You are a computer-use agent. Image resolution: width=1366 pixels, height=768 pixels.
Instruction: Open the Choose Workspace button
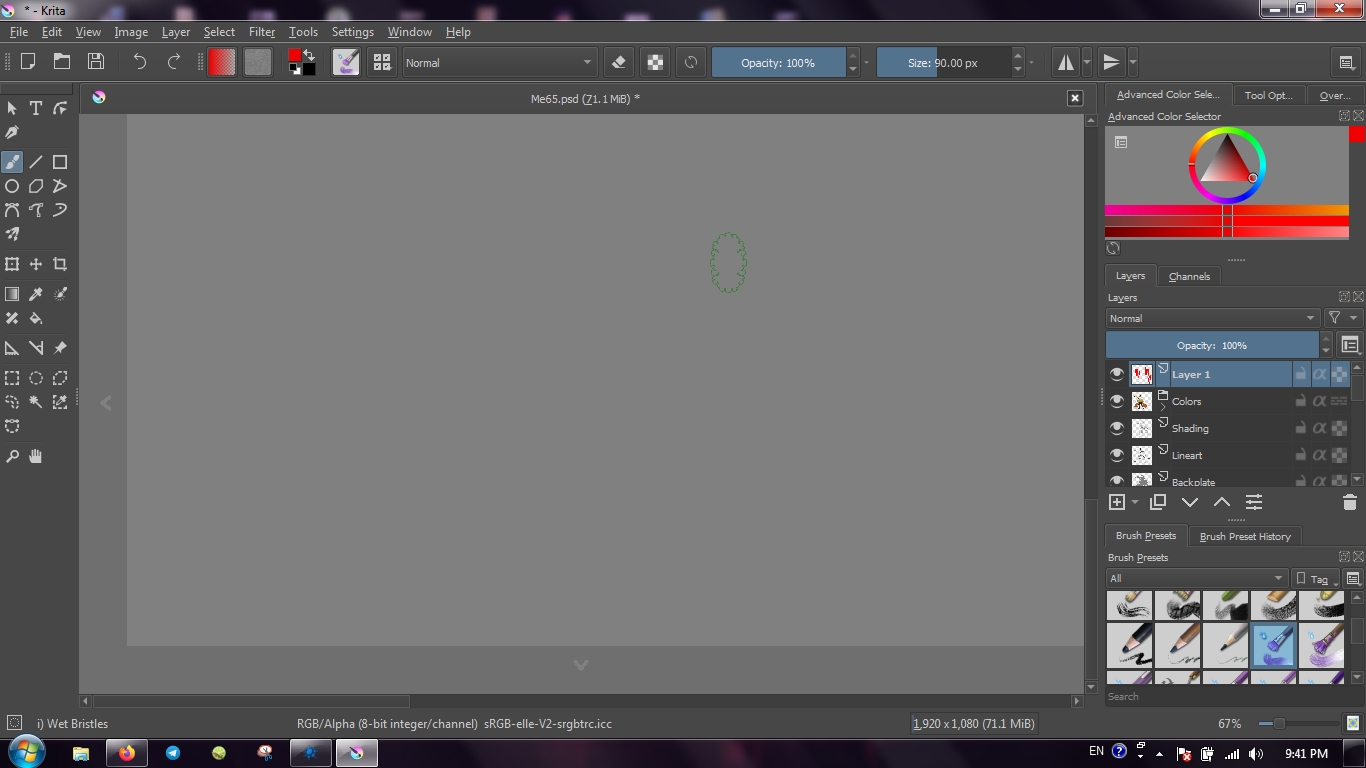(1347, 62)
